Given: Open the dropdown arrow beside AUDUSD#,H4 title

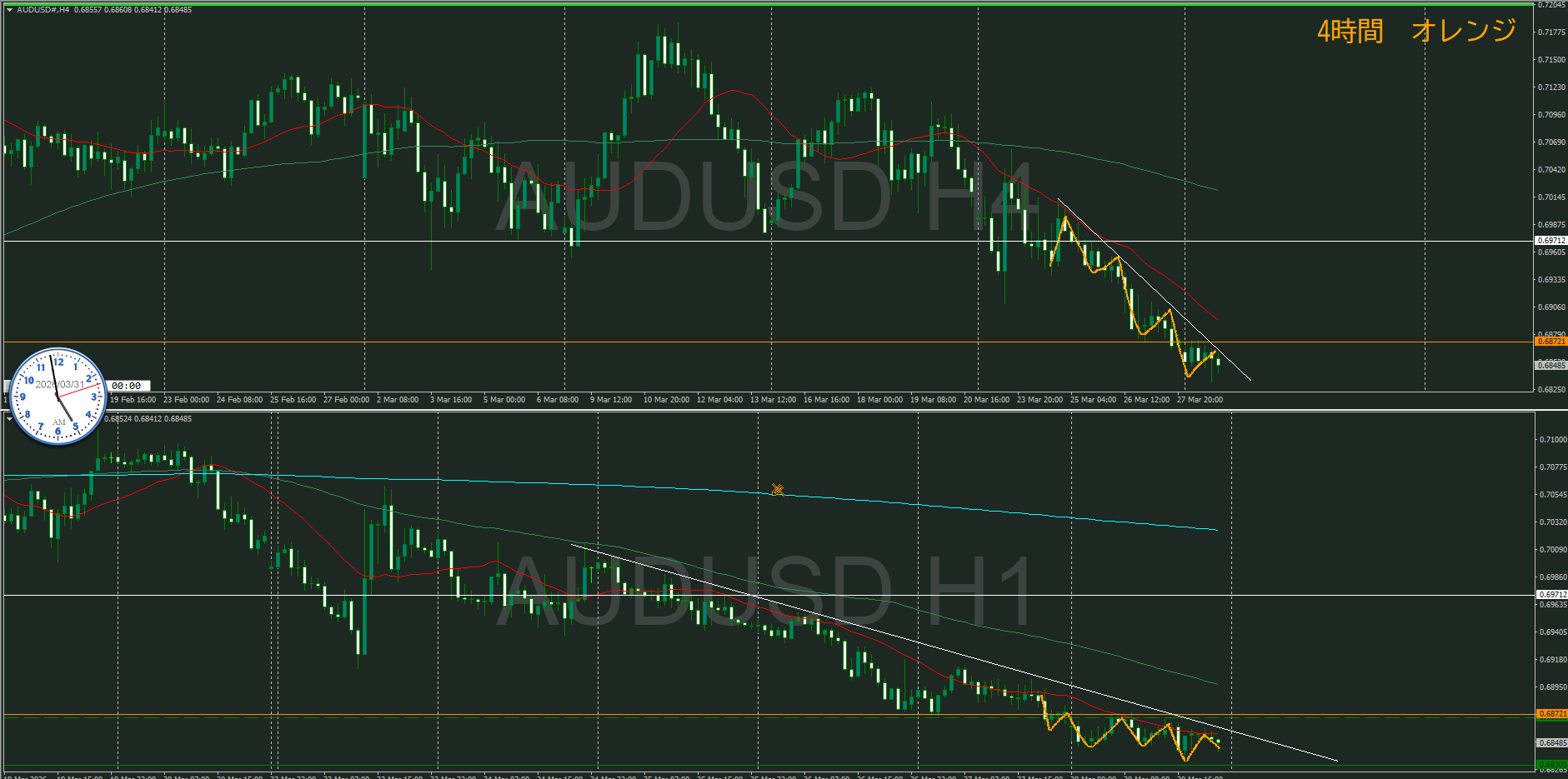Looking at the screenshot, I should [x=9, y=10].
